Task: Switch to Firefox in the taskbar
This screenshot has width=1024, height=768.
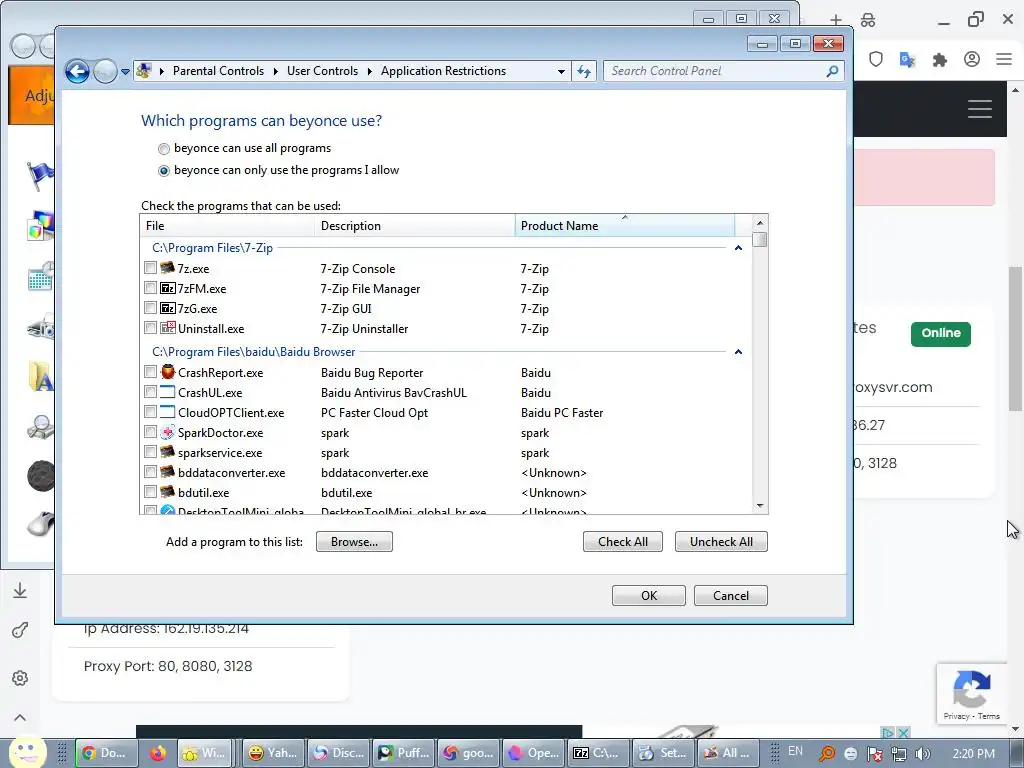Action: pos(157,753)
